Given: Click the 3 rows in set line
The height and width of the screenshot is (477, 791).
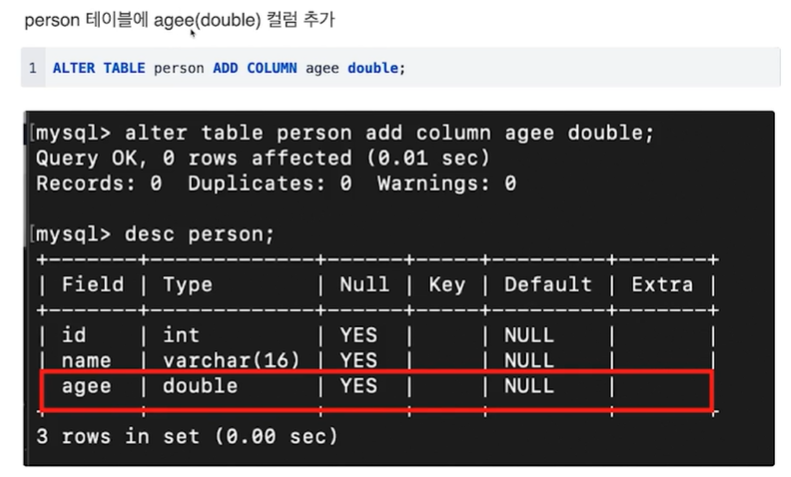Looking at the screenshot, I should [x=187, y=437].
